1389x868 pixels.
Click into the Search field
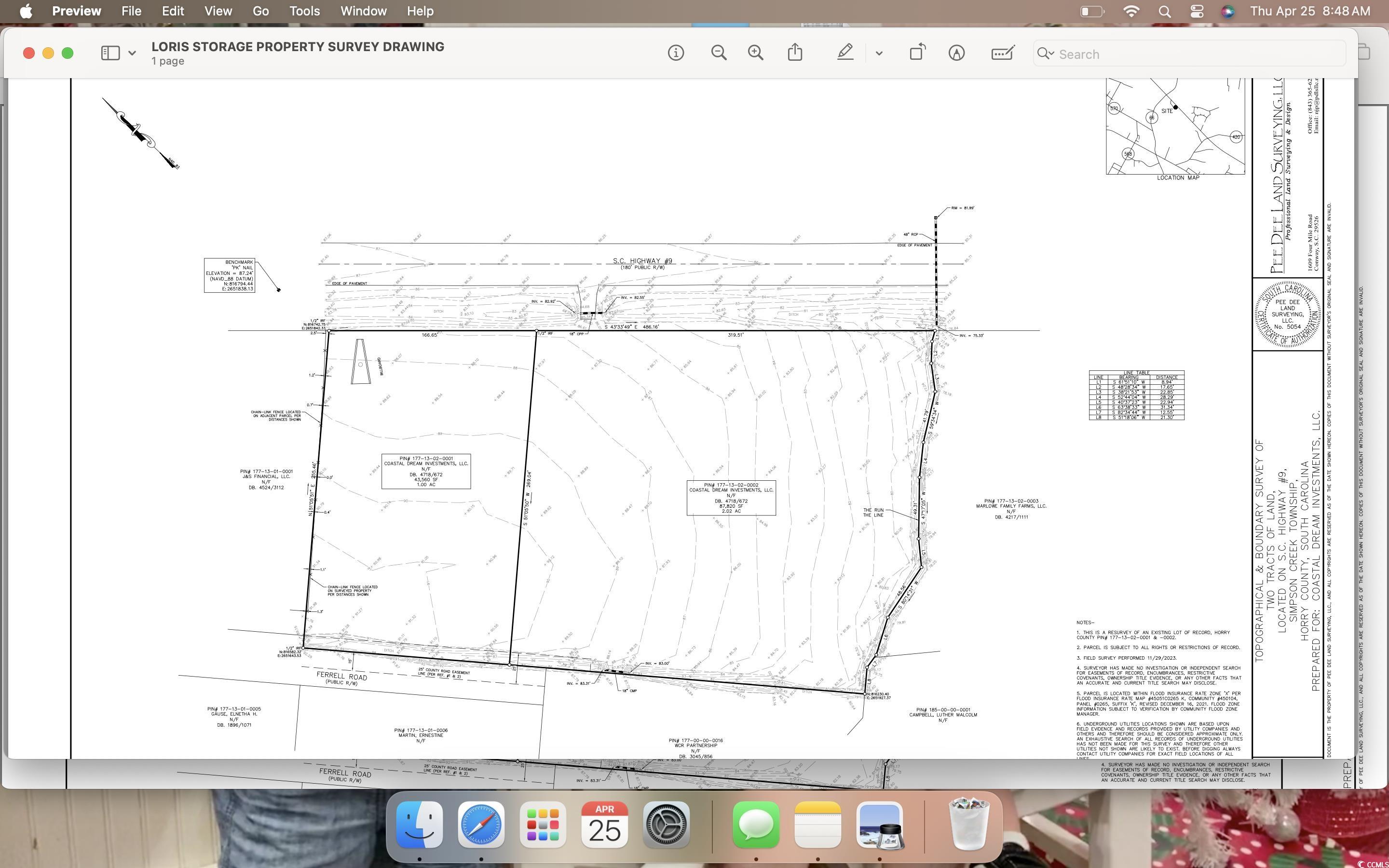click(1189, 54)
